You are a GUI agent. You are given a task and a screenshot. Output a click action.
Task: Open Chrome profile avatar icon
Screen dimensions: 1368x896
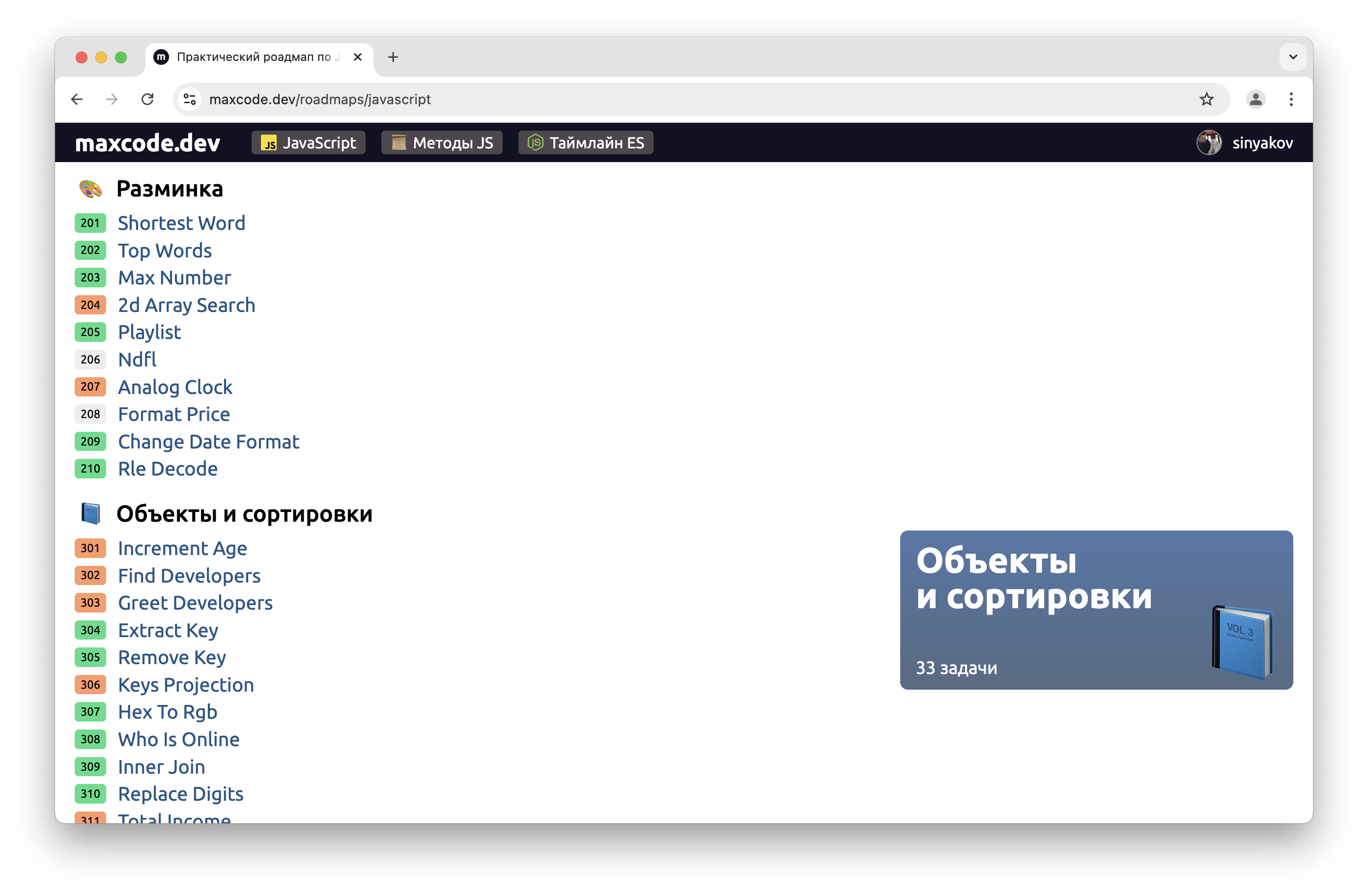pos(1255,99)
